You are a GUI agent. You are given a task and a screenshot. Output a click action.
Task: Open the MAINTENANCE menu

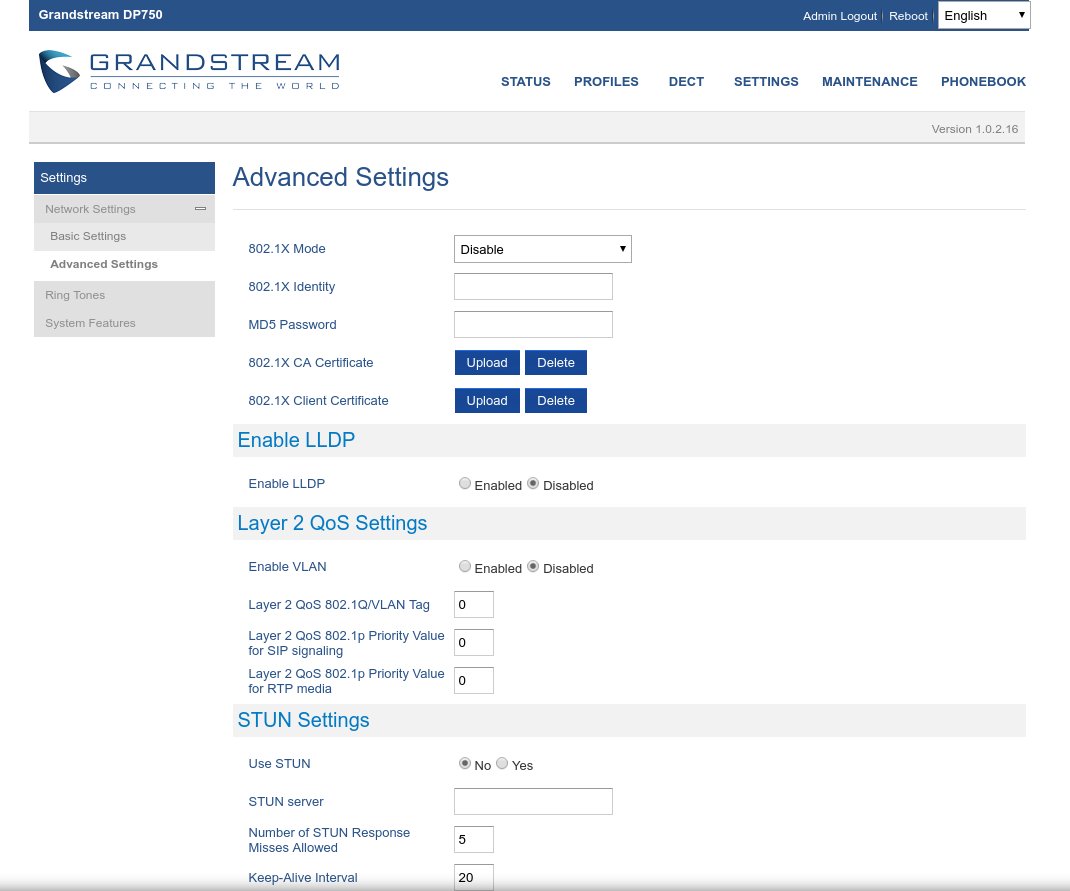pyautogui.click(x=869, y=82)
